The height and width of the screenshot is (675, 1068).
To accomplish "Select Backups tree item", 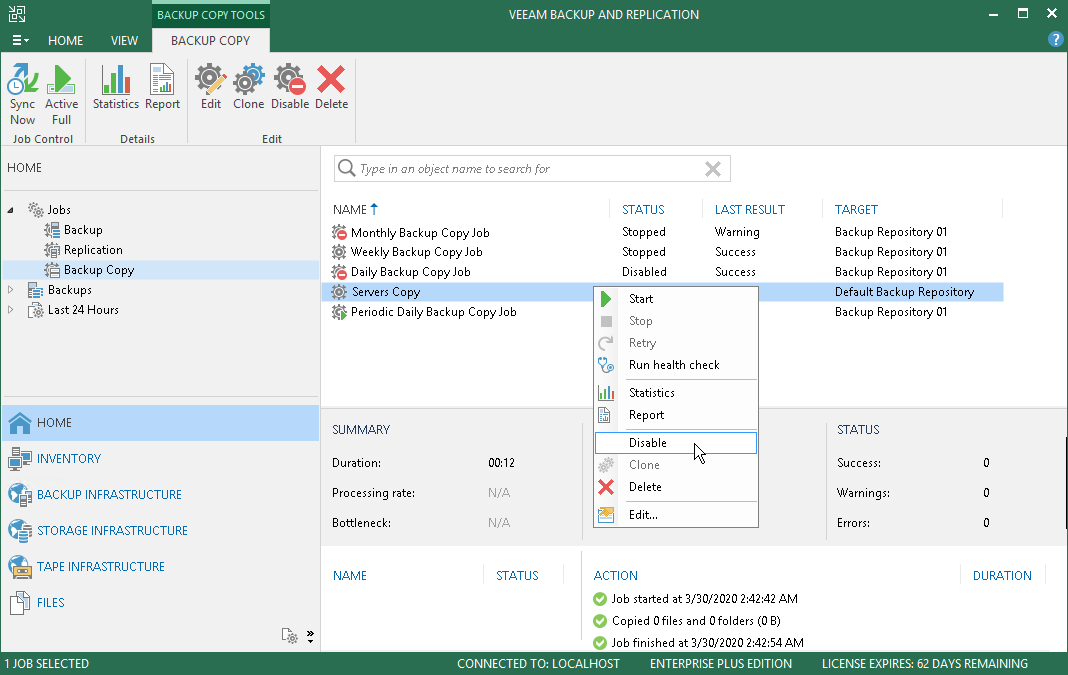I will pos(69,289).
